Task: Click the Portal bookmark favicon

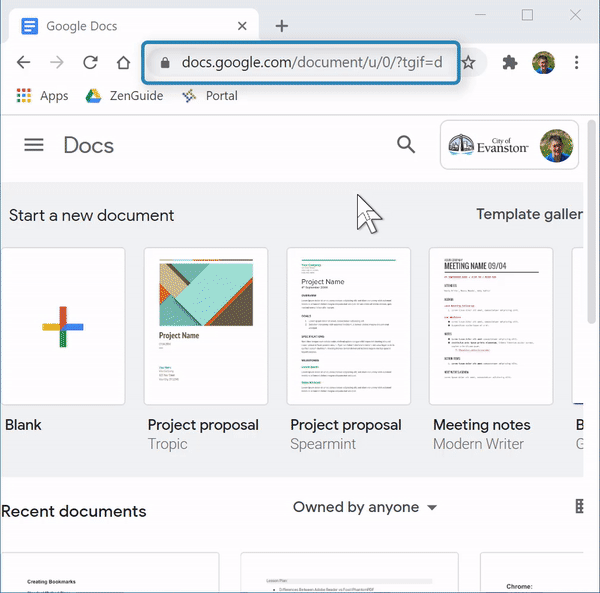Action: pos(189,96)
